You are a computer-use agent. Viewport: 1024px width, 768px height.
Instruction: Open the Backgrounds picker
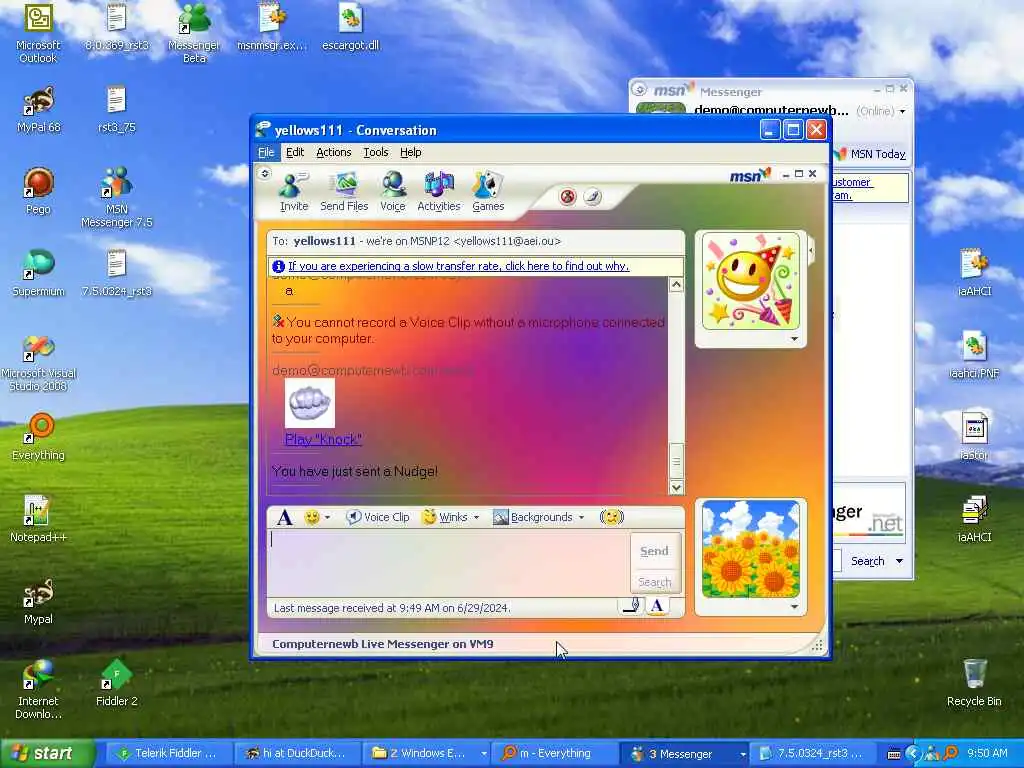(x=534, y=517)
